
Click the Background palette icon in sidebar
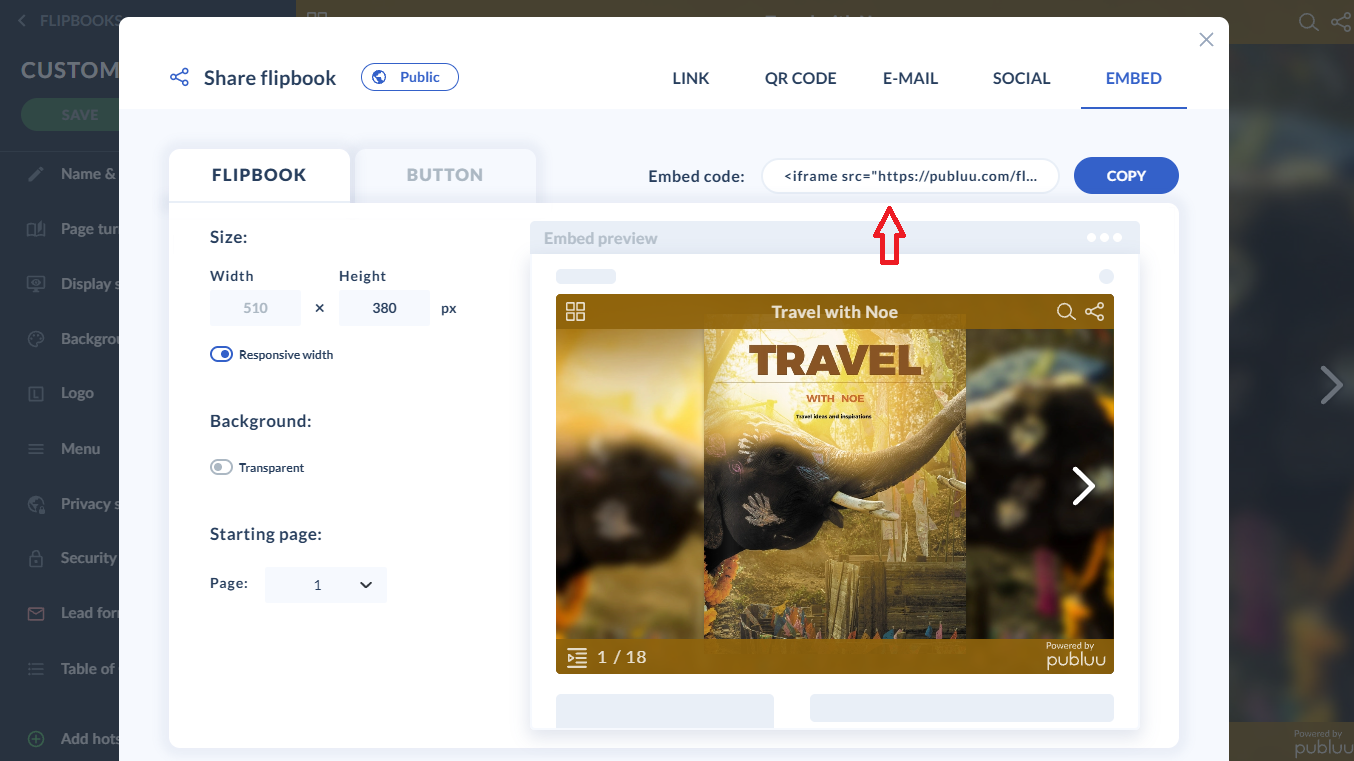click(36, 339)
